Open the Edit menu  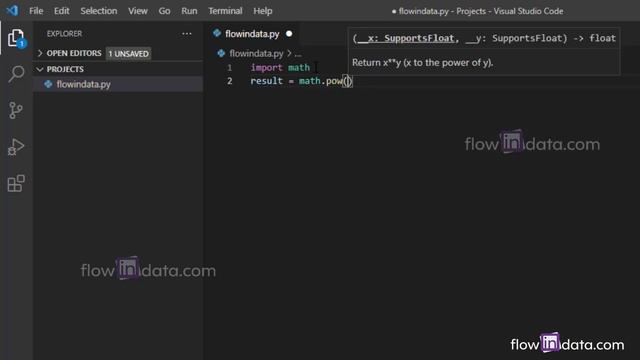62,11
